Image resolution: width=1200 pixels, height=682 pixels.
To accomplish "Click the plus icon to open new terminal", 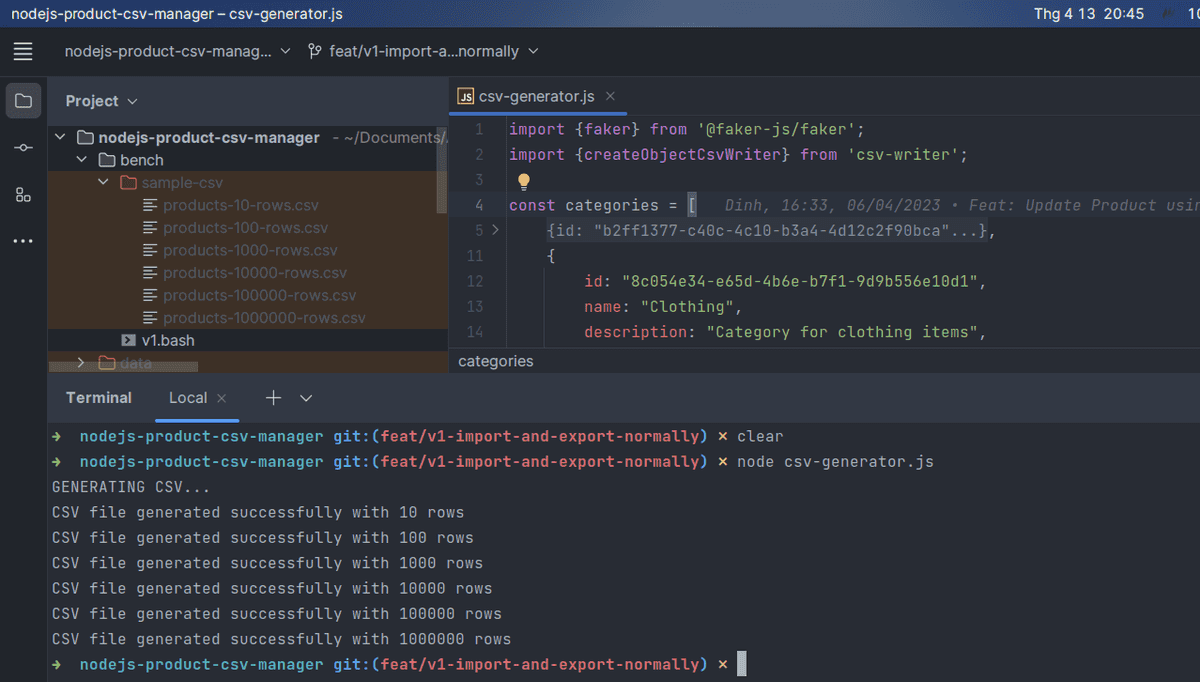I will click(273, 397).
